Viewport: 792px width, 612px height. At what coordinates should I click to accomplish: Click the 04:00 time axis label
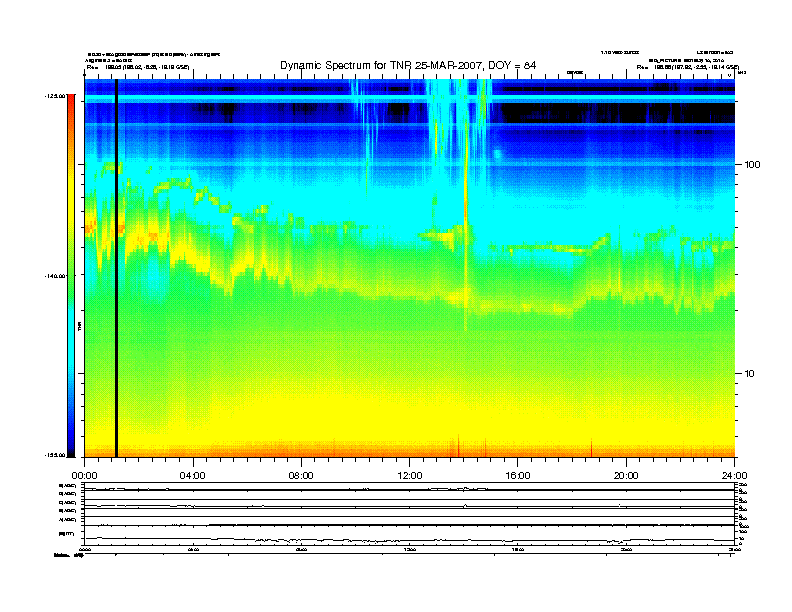[193, 476]
